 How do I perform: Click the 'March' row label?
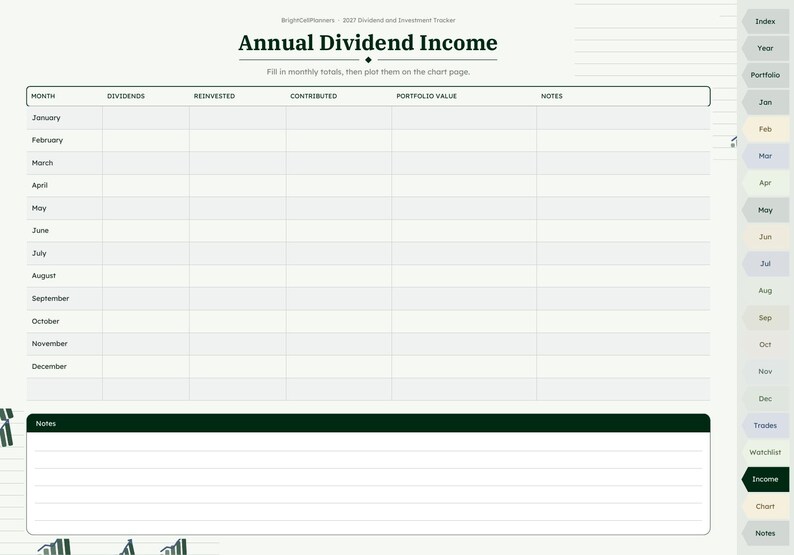pos(42,163)
